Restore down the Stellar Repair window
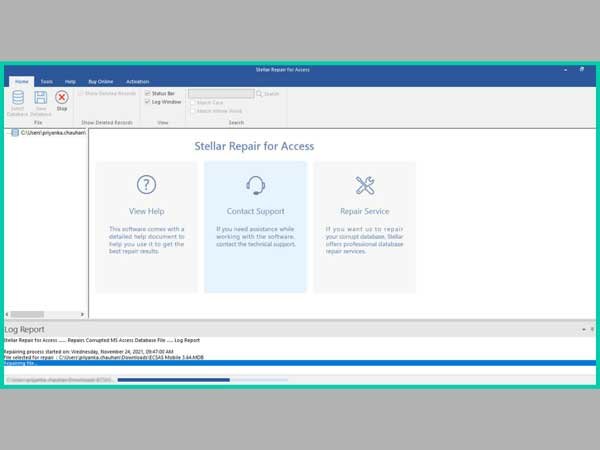Image resolution: width=600 pixels, height=450 pixels. click(x=582, y=69)
